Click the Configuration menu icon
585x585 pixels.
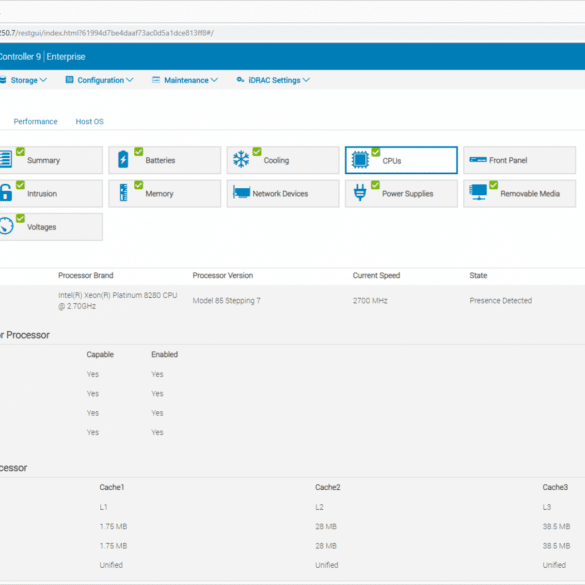(x=69, y=79)
